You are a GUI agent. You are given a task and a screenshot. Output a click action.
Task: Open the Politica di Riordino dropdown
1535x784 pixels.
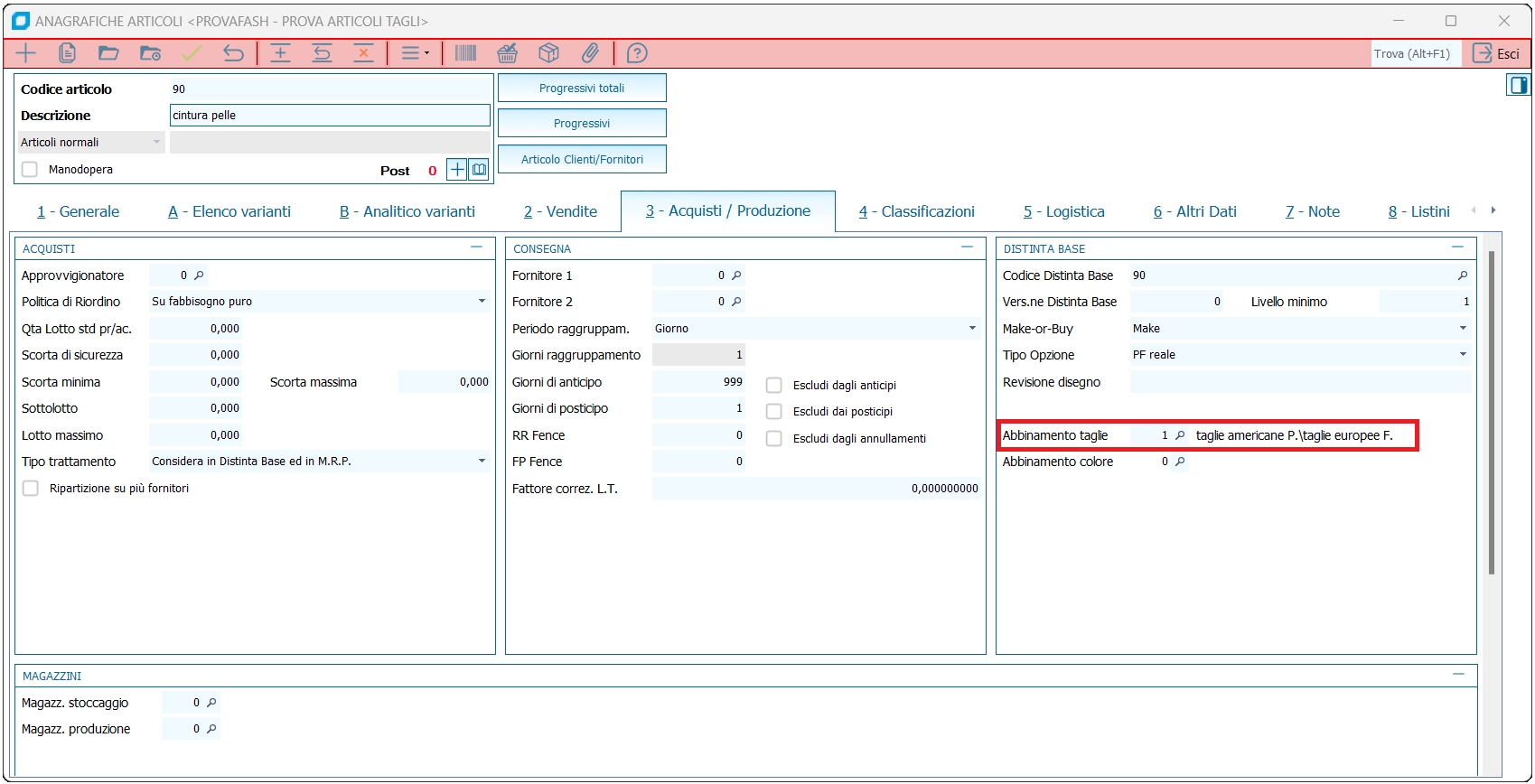pos(482,302)
